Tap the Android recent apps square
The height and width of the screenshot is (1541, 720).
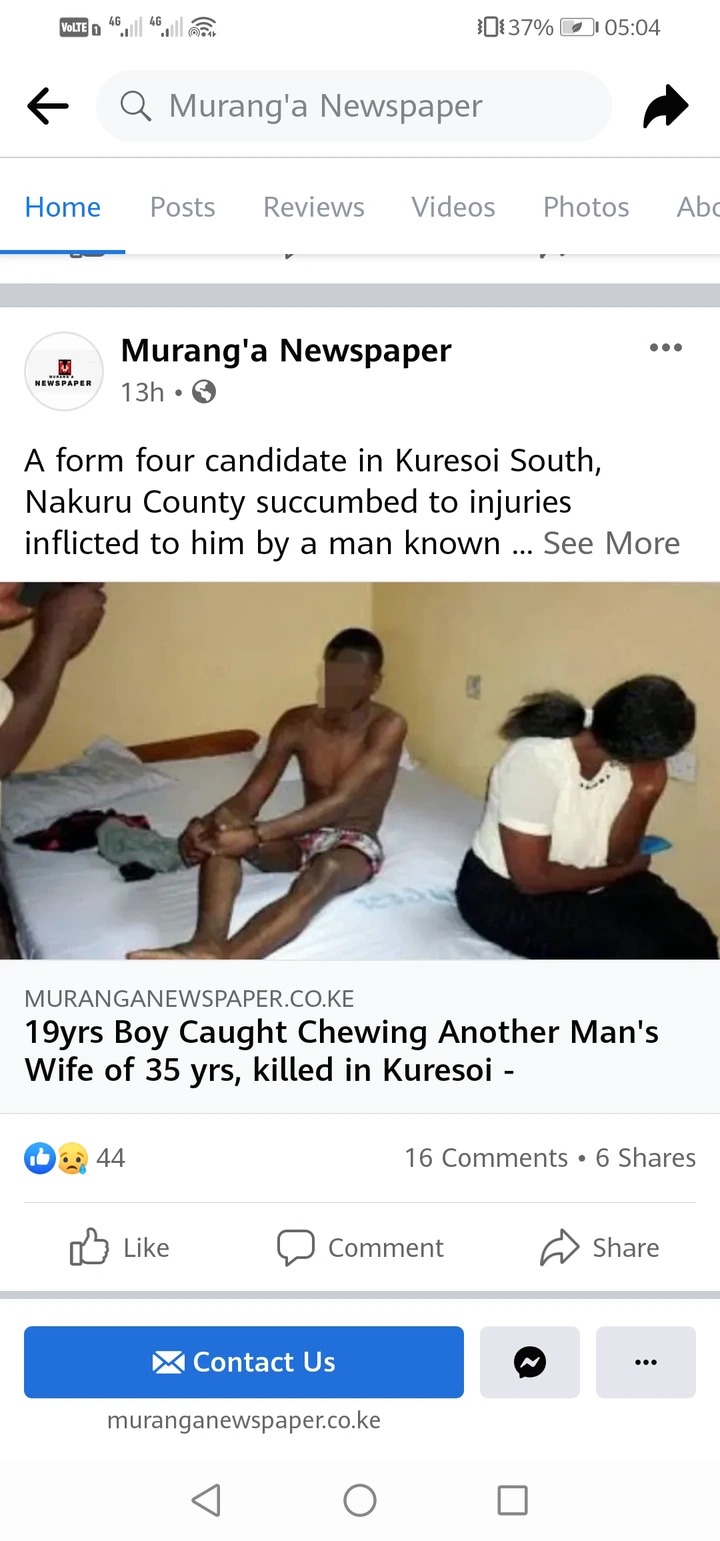512,1499
